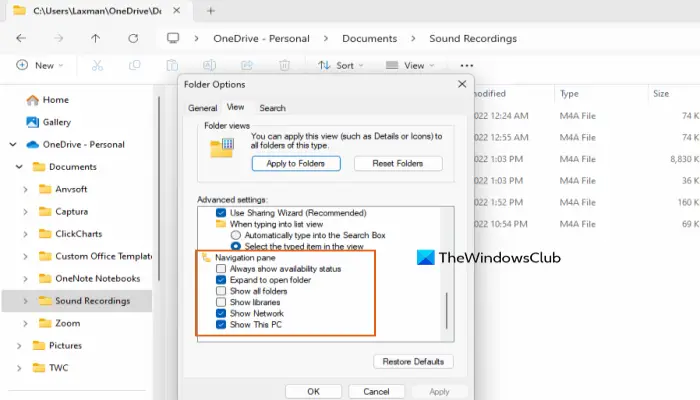Select the Captura folder icon in sidebar
This screenshot has height=400, width=700.
pos(45,211)
